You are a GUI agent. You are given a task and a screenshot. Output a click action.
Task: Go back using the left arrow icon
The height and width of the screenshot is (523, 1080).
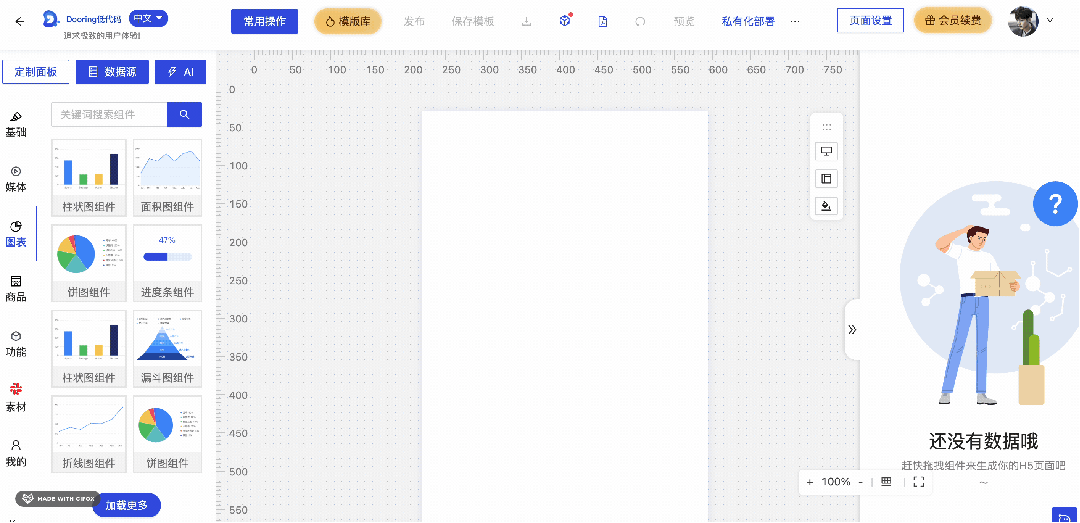coord(19,21)
